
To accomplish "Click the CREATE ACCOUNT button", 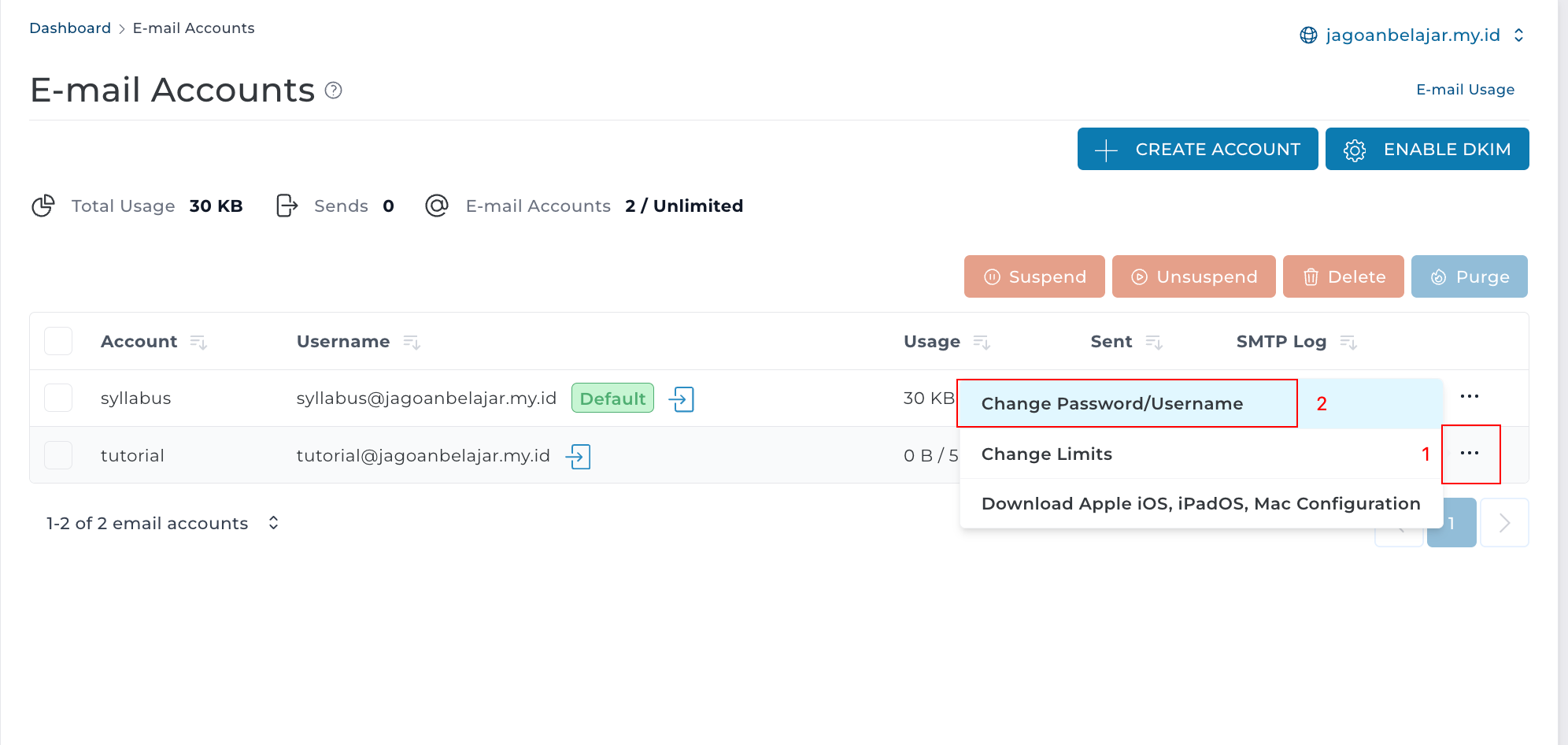I will click(1197, 149).
